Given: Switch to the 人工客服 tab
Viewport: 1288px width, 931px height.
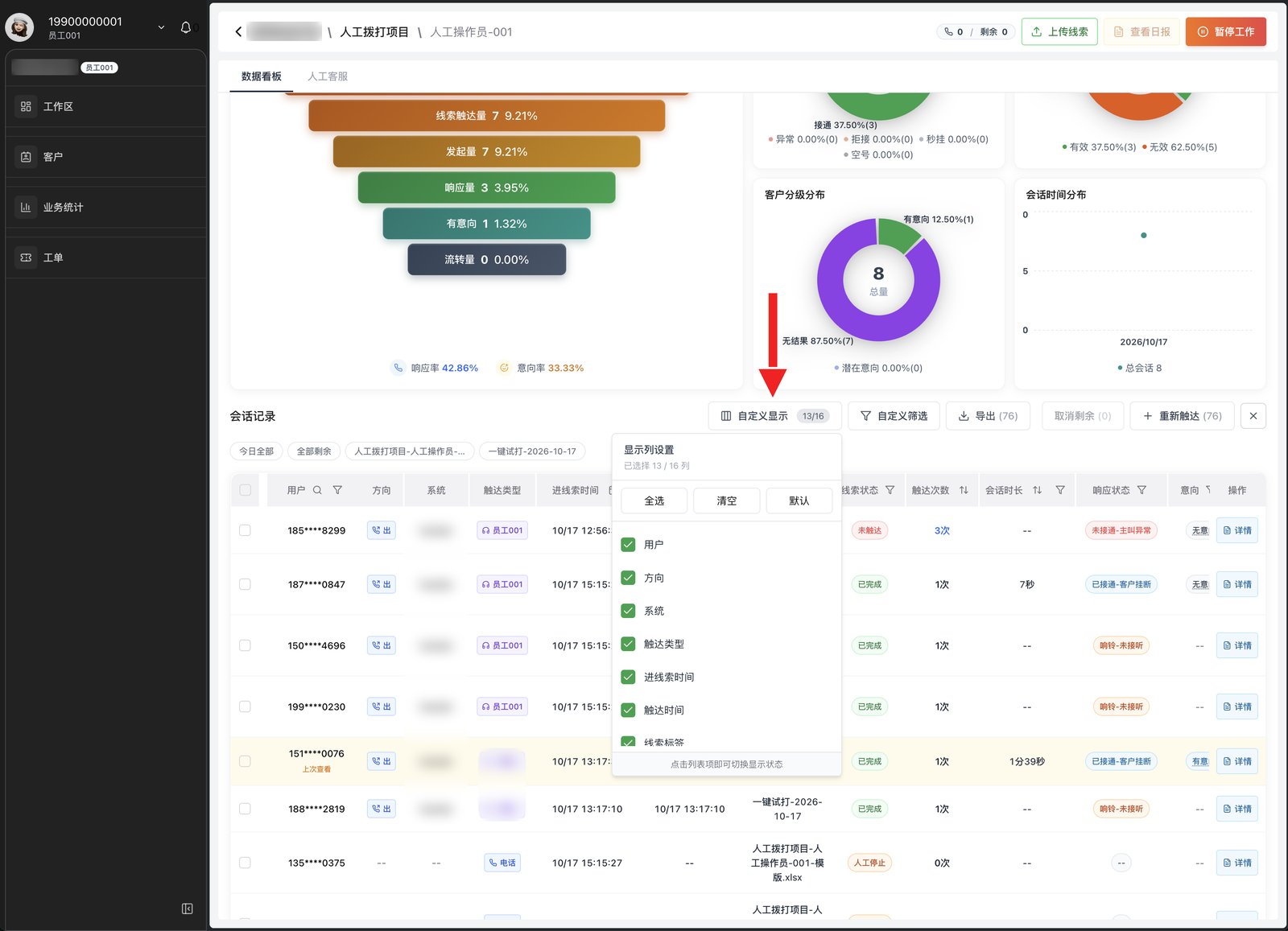Looking at the screenshot, I should pos(328,76).
